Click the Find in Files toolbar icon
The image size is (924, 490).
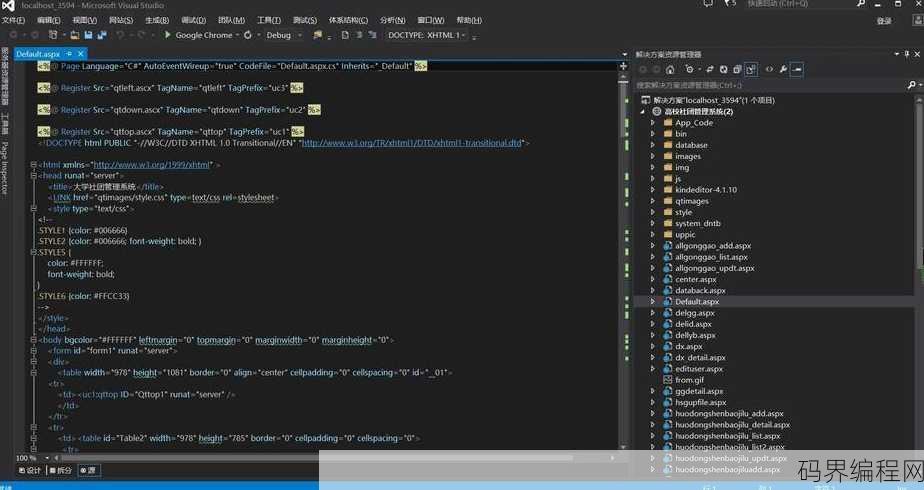(318, 35)
